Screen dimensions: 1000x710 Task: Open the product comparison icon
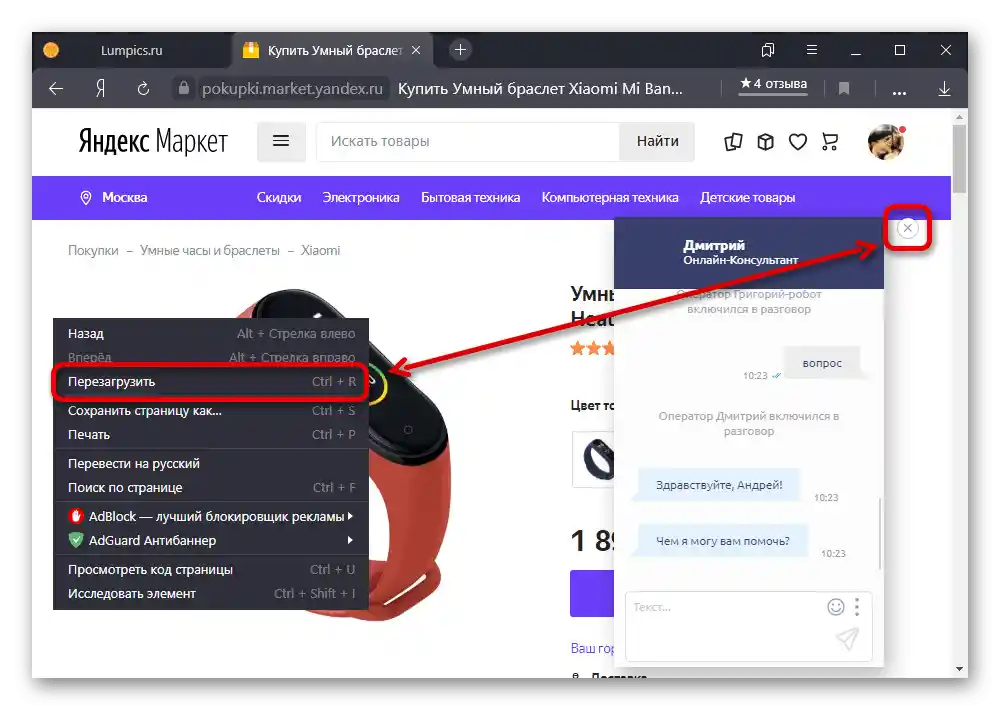click(733, 141)
